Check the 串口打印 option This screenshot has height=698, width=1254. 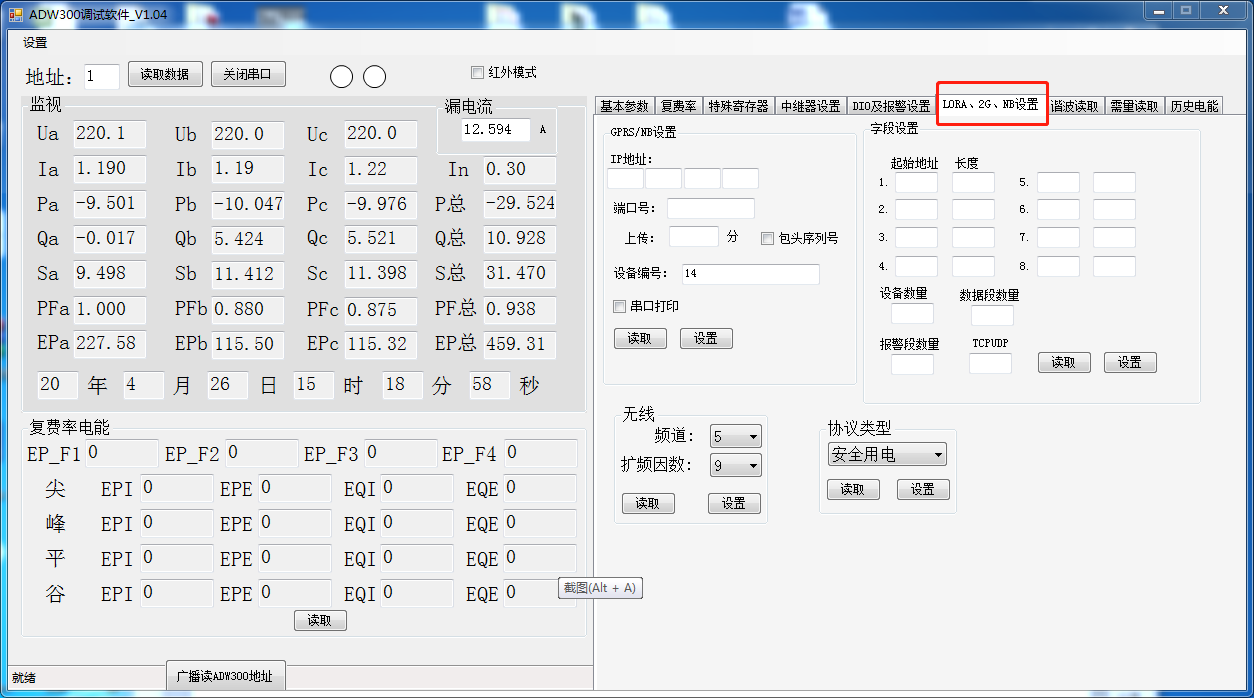click(620, 306)
